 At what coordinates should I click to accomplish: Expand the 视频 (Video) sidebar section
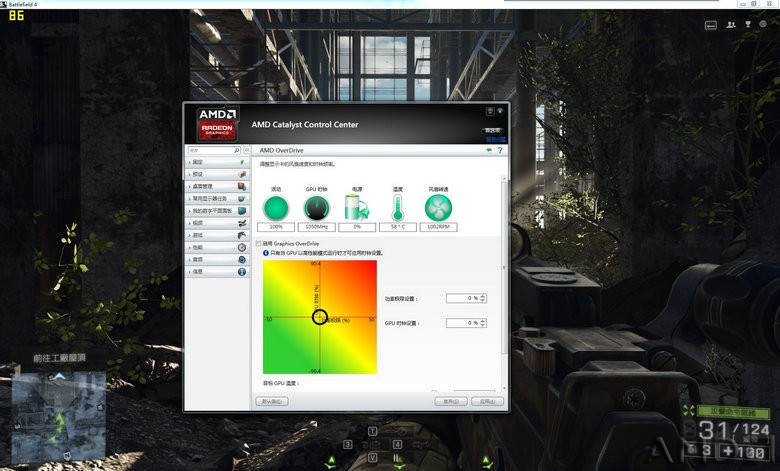point(217,223)
